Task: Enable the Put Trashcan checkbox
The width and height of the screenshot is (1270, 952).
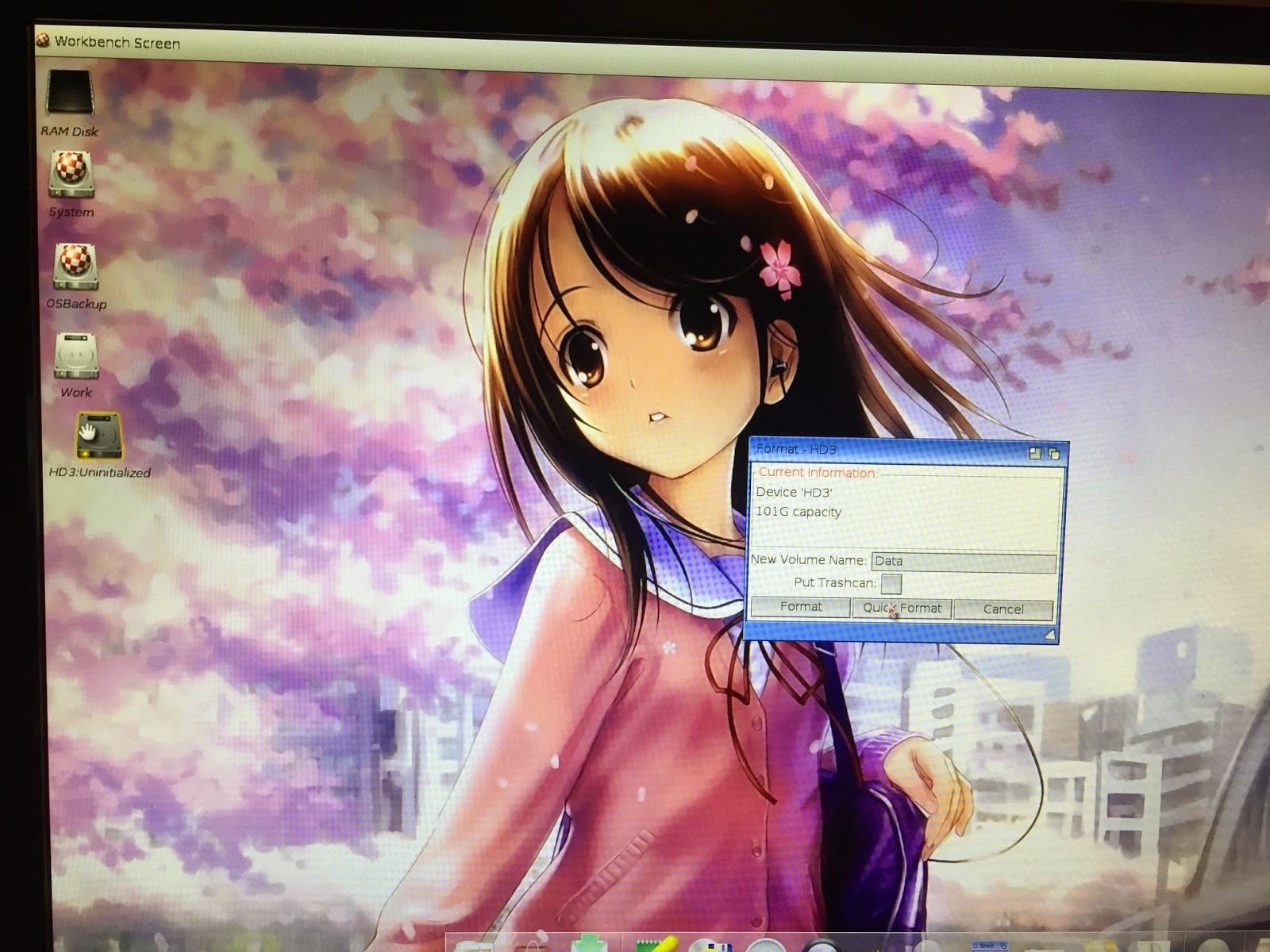Action: point(891,584)
